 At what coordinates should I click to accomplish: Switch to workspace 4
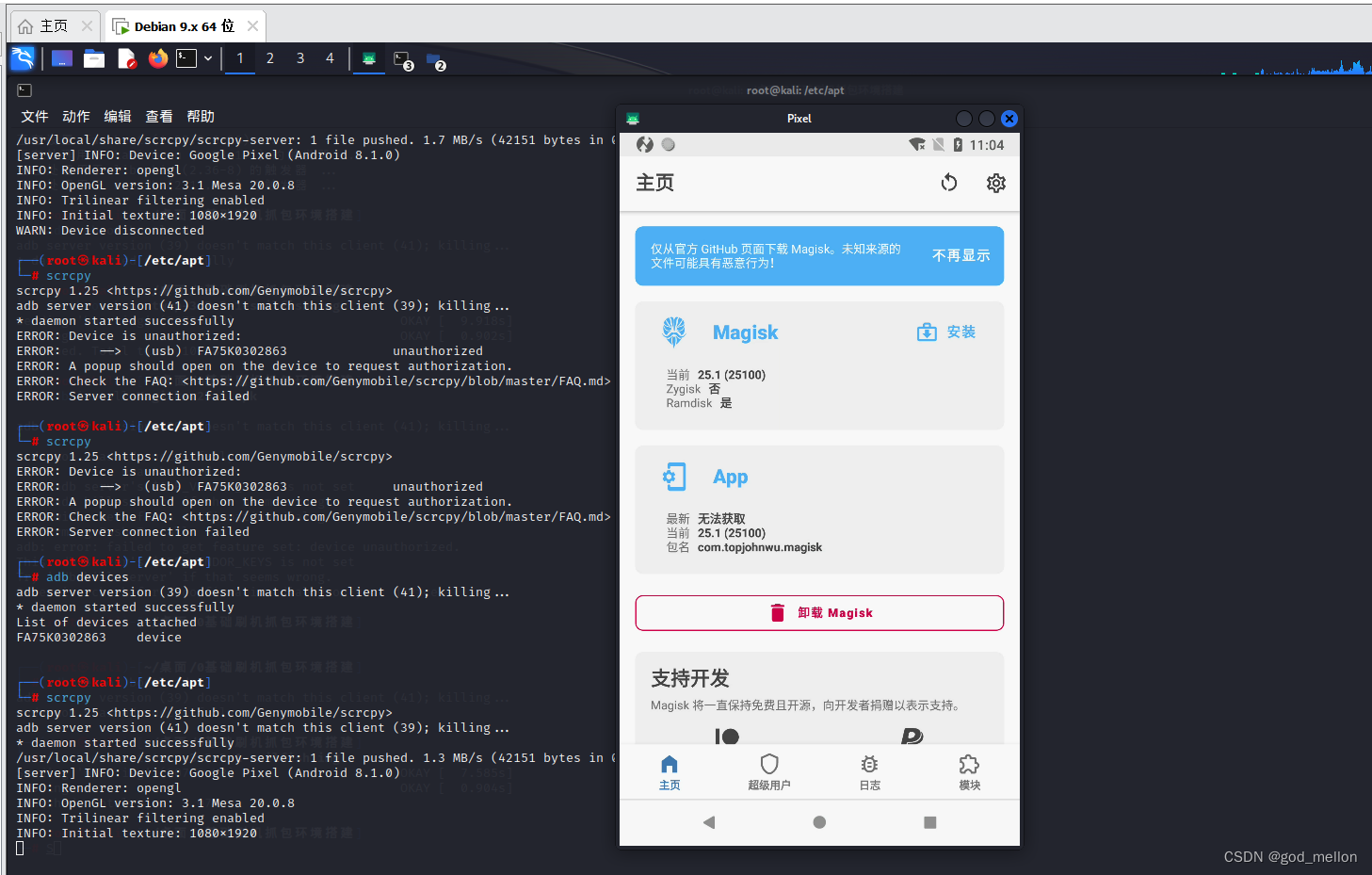pos(330,58)
